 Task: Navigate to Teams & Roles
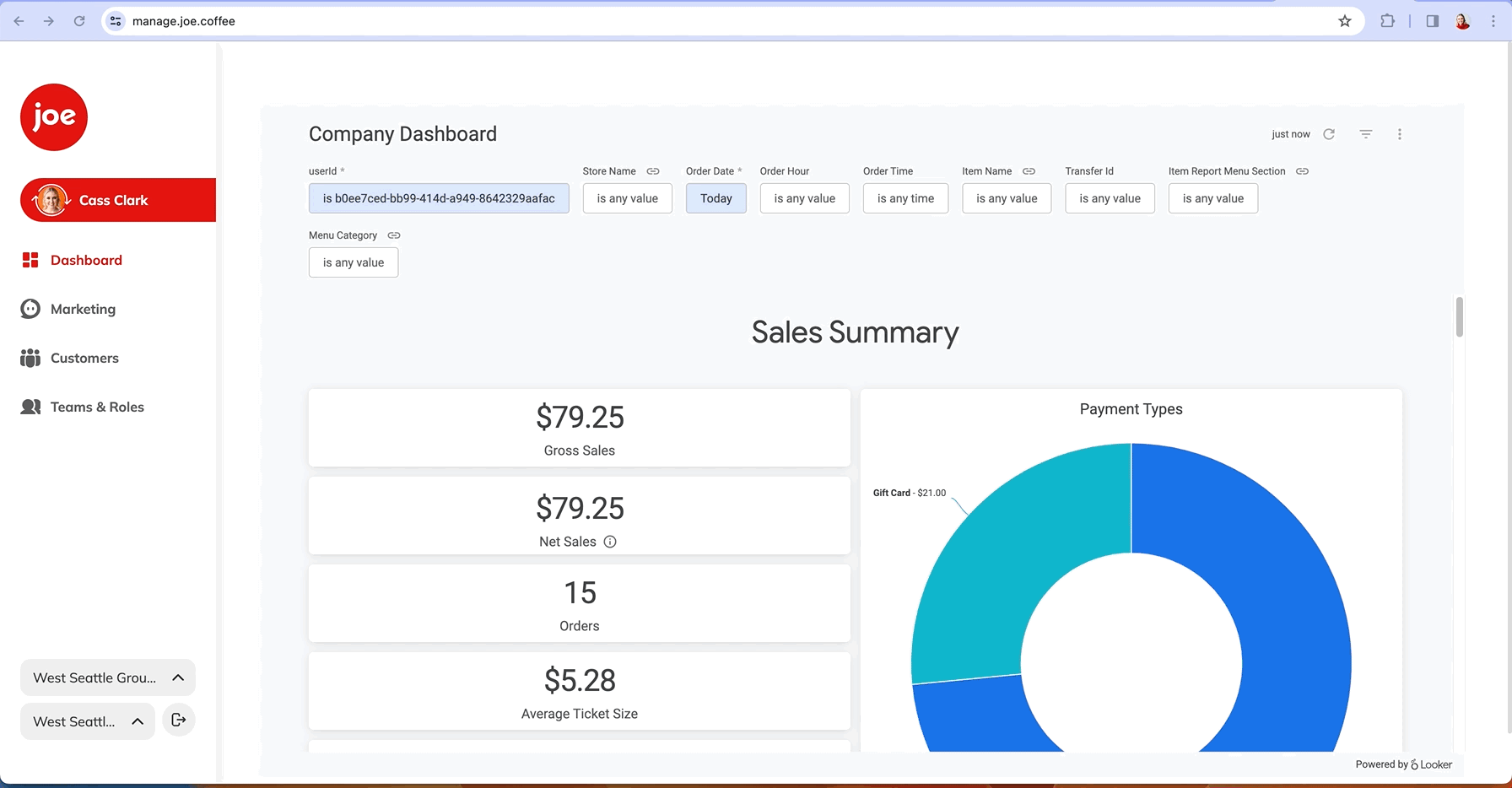click(x=97, y=407)
